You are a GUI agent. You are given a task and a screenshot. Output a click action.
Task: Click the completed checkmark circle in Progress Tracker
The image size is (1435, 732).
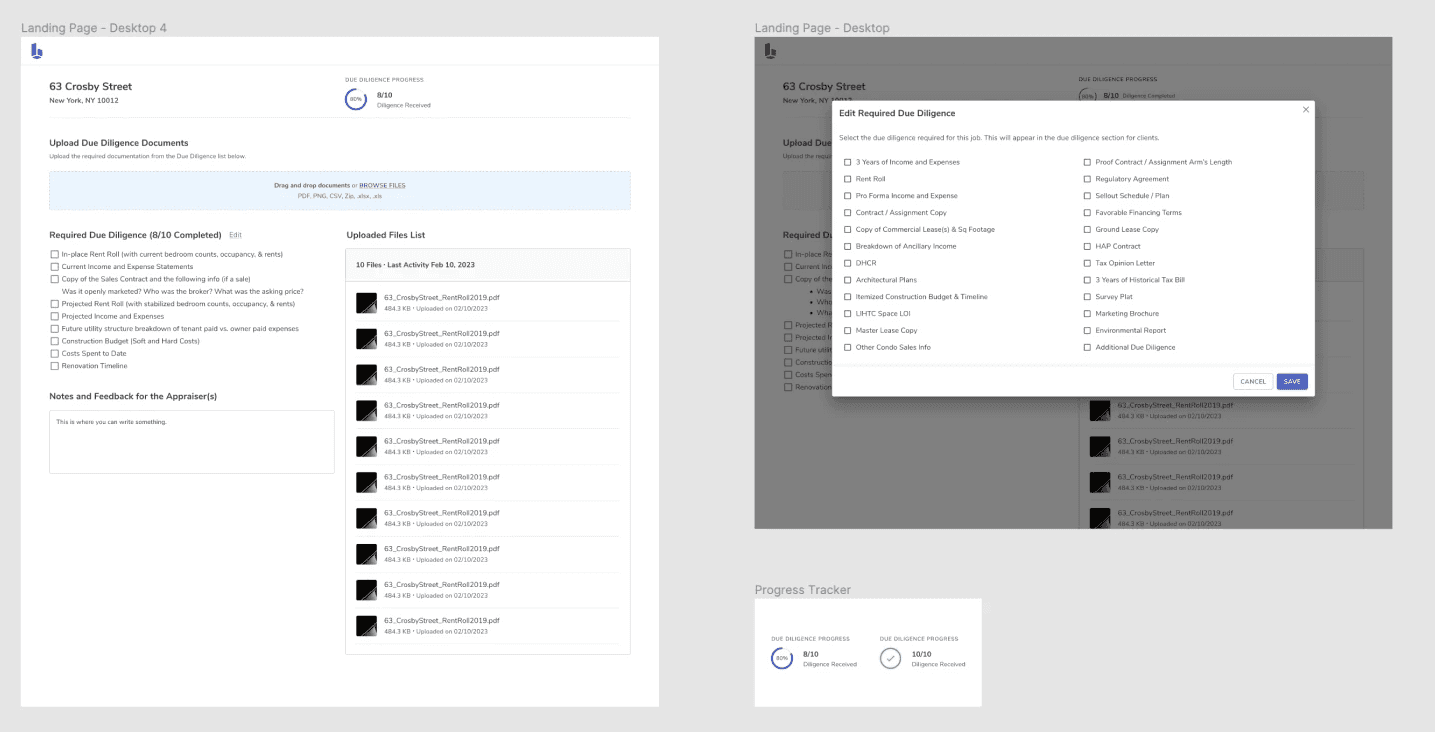click(890, 658)
